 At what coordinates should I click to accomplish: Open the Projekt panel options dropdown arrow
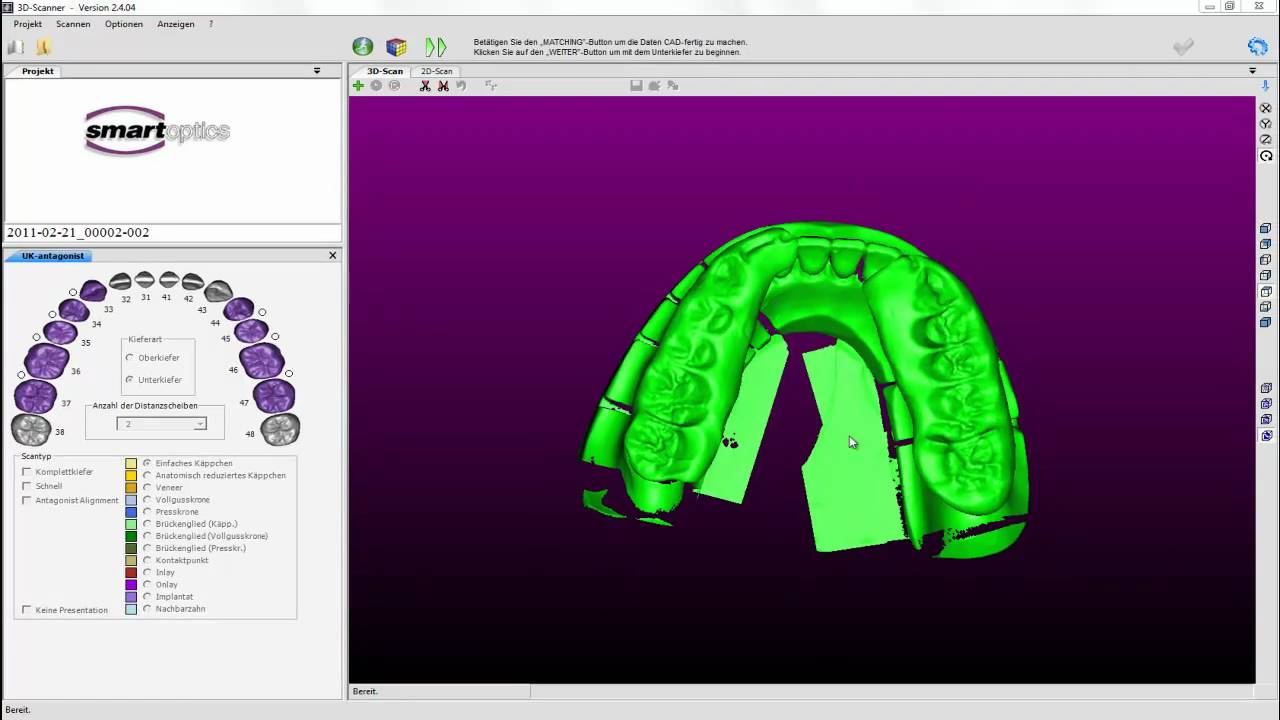317,71
